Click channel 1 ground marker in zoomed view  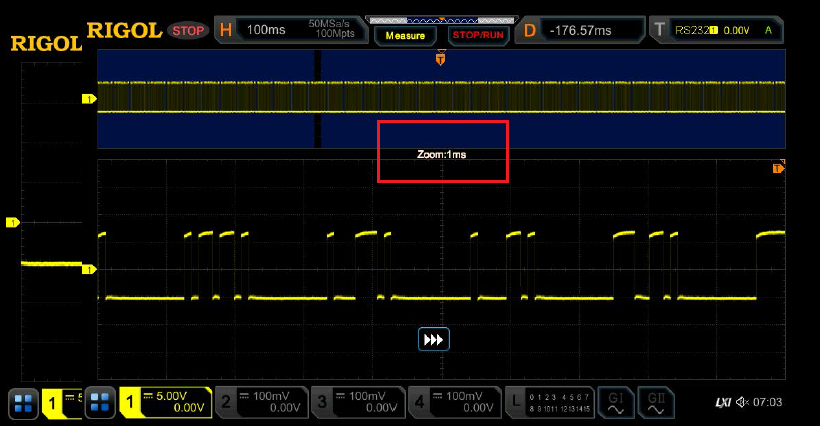pyautogui.click(x=88, y=269)
